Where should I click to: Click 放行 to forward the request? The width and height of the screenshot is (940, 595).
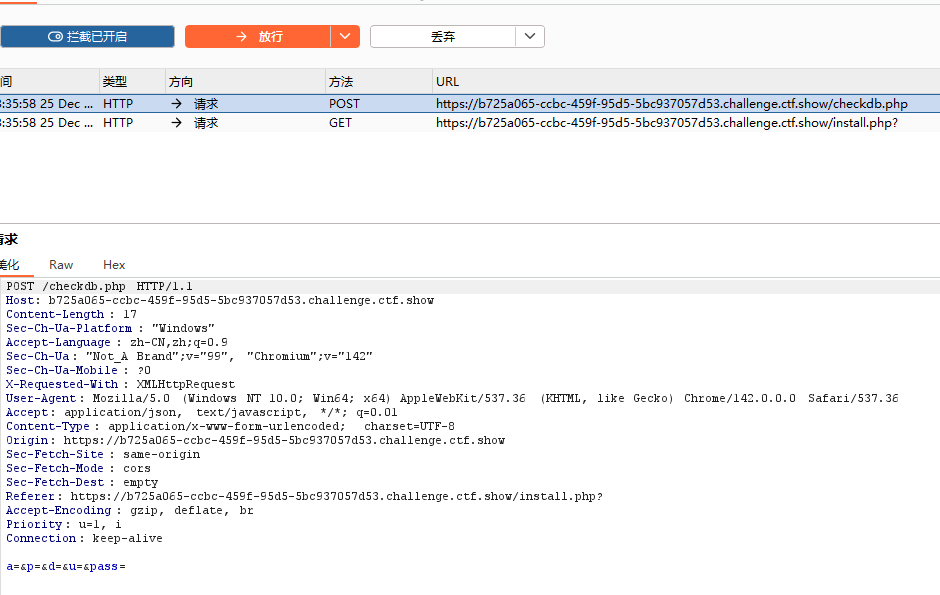pos(258,37)
